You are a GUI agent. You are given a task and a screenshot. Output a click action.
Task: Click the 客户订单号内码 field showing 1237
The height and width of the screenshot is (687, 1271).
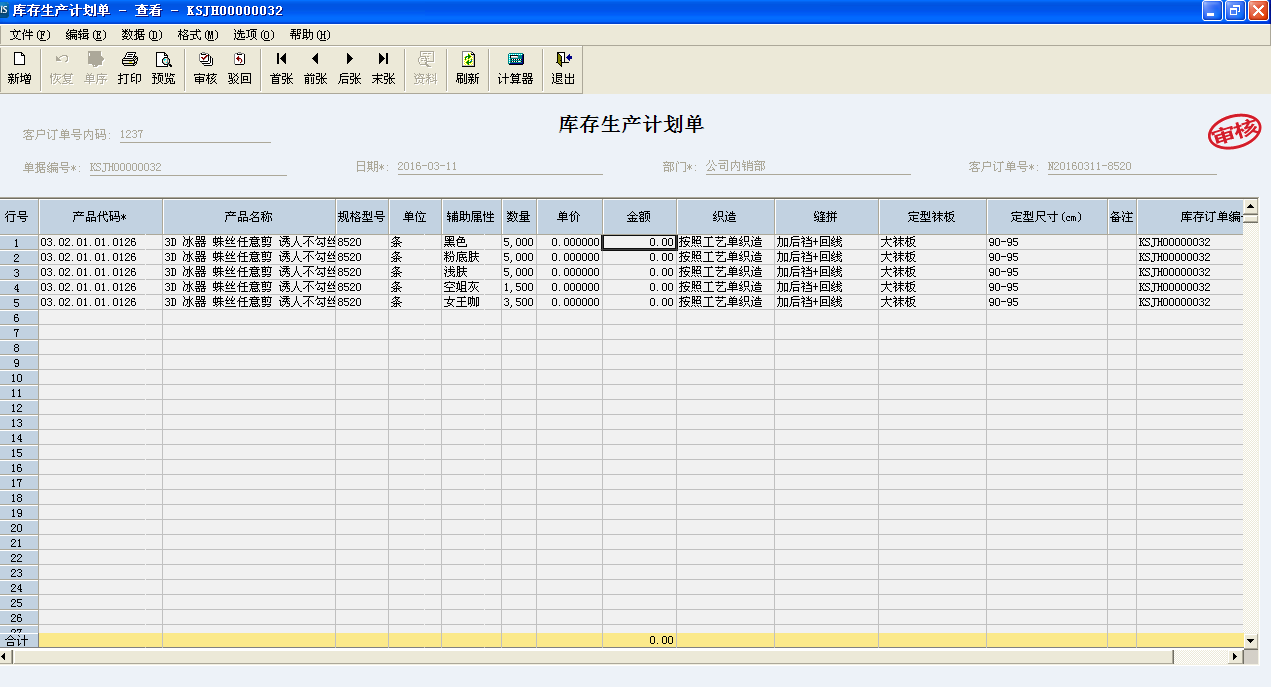(x=194, y=134)
